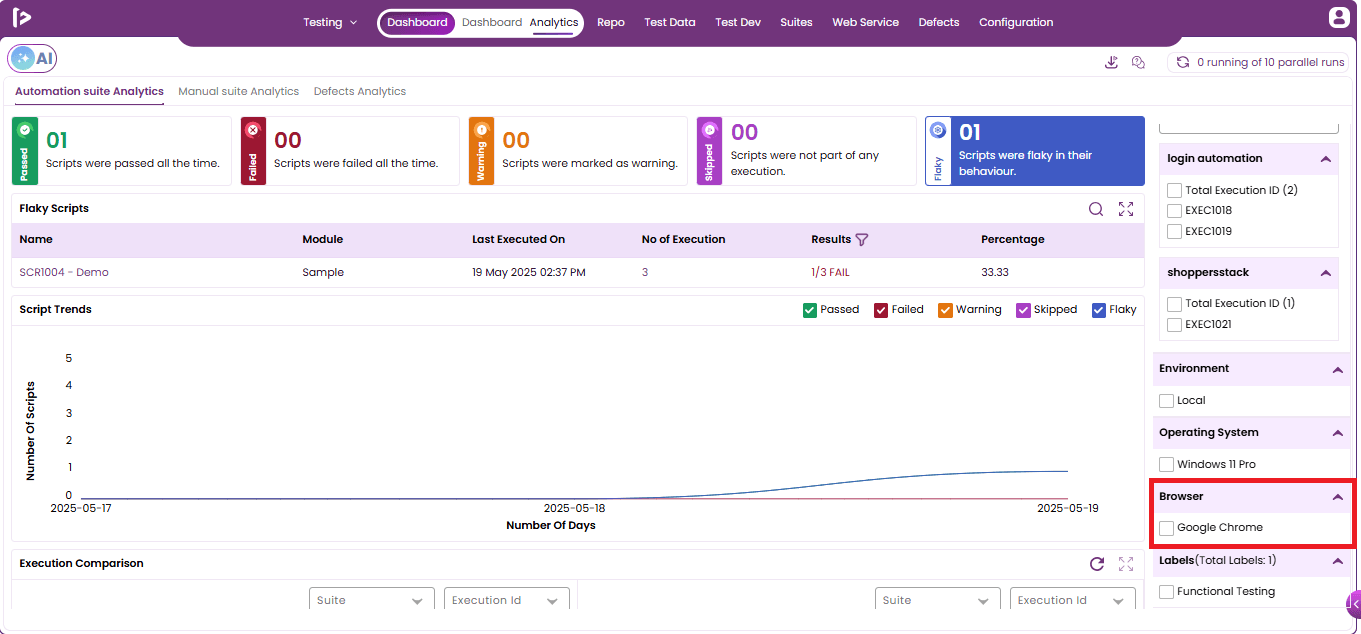Viewport: 1361px width, 634px height.
Task: Switch to Manual suite Analytics tab
Action: (x=239, y=91)
